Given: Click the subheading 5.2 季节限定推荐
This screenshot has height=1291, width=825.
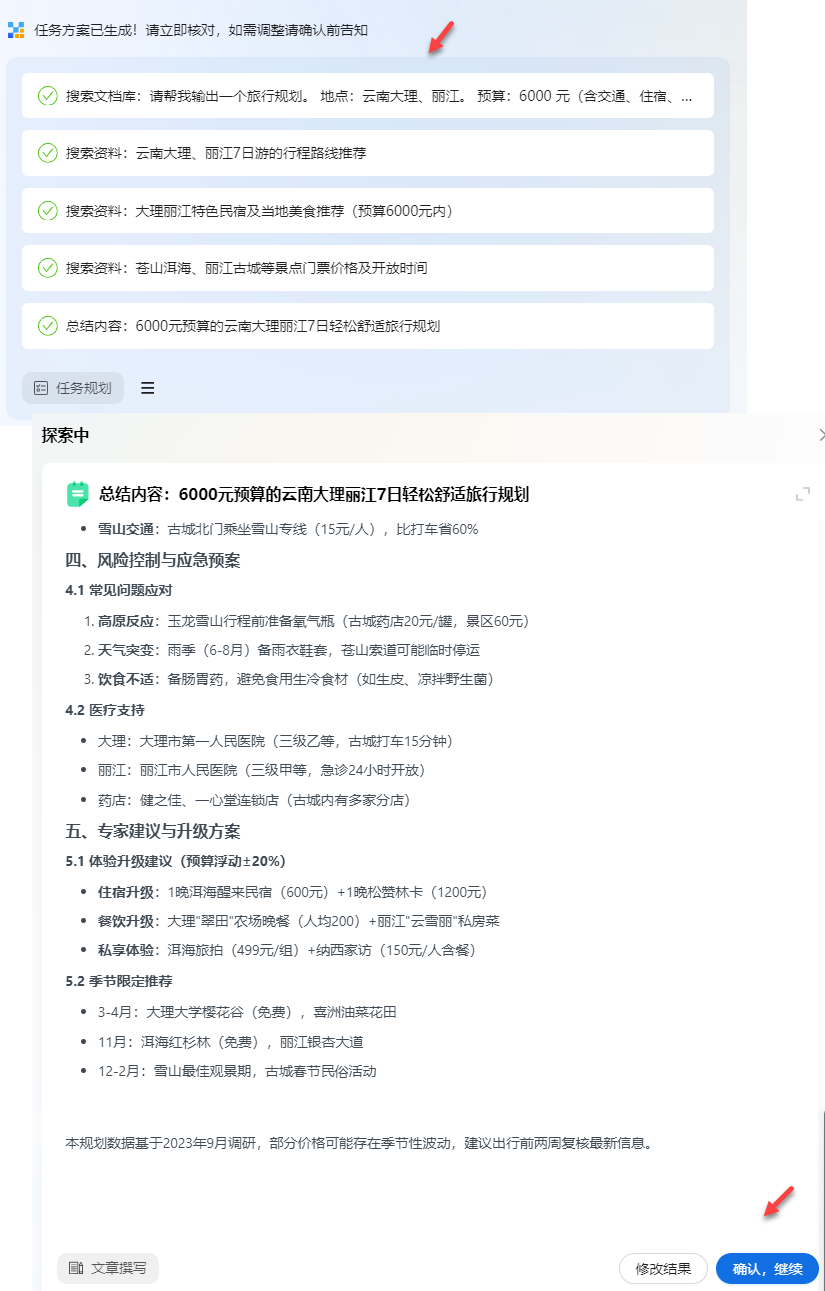Looking at the screenshot, I should coord(119,981).
